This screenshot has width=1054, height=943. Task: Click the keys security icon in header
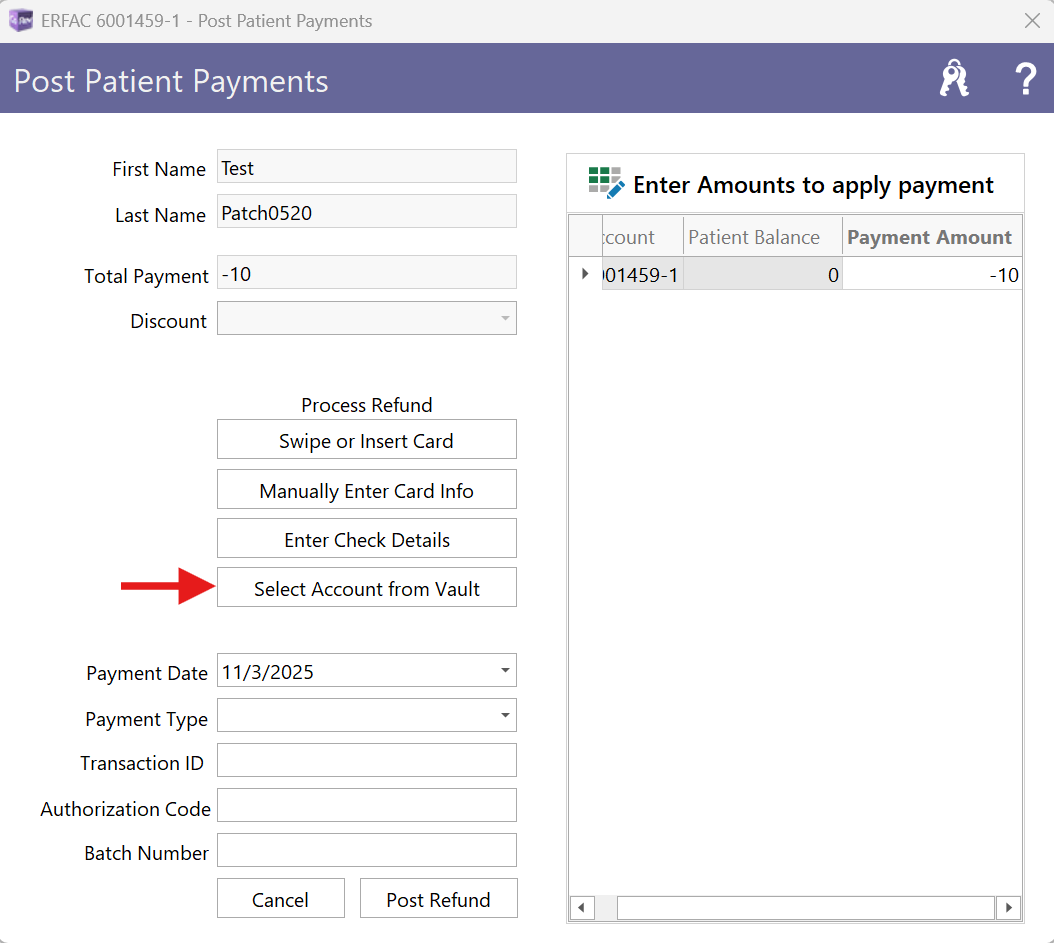click(954, 78)
